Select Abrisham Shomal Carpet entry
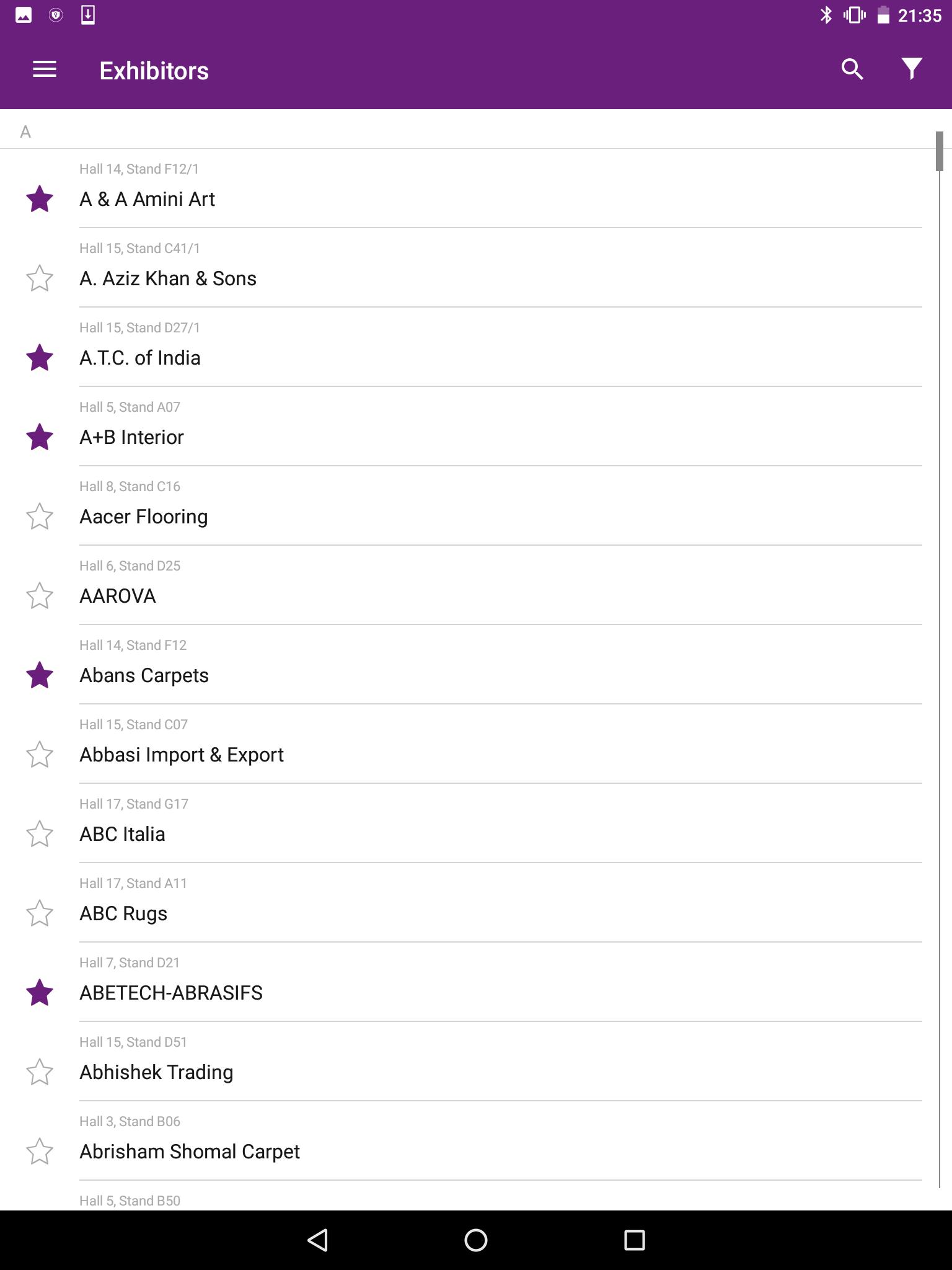The width and height of the screenshot is (952, 1270). (476, 1141)
